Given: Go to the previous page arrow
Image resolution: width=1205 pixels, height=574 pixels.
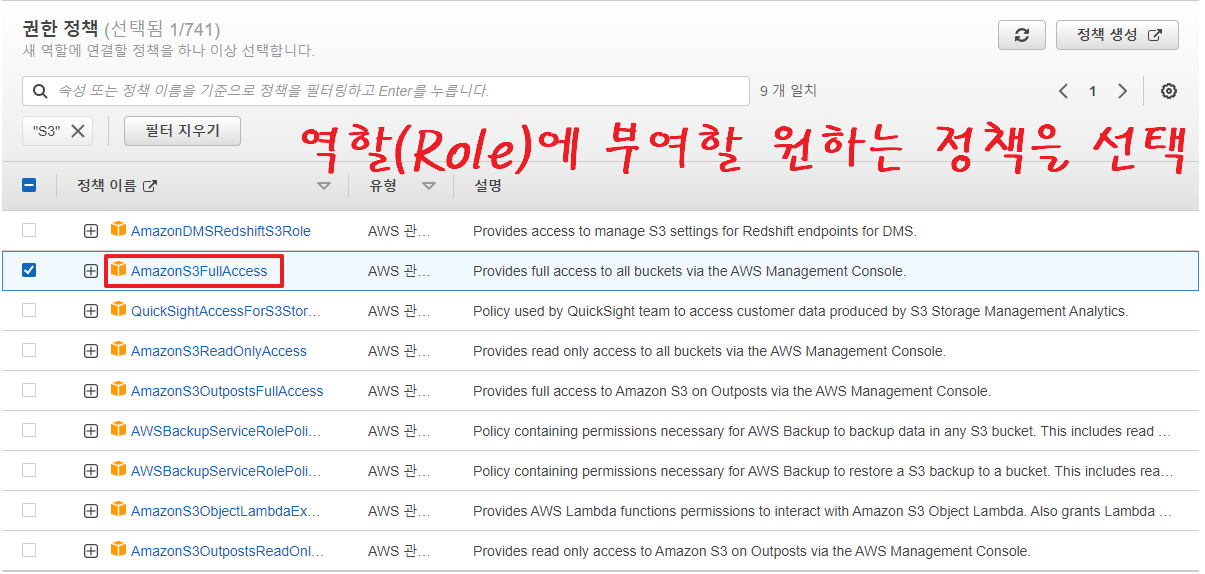Looking at the screenshot, I should pyautogui.click(x=1064, y=91).
